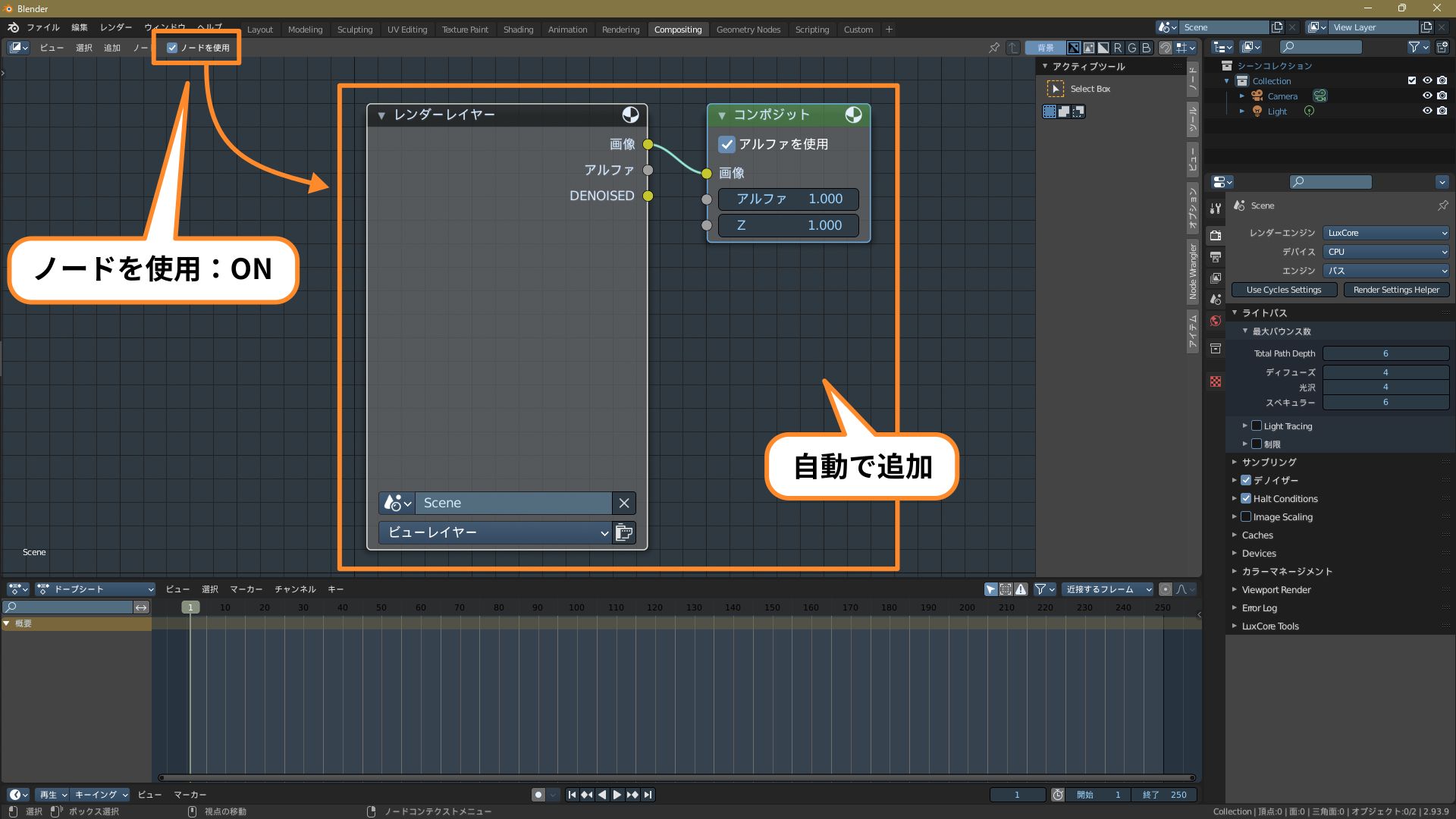Jump to the timeline start frame
Screen dimensions: 1456x819
tap(572, 795)
